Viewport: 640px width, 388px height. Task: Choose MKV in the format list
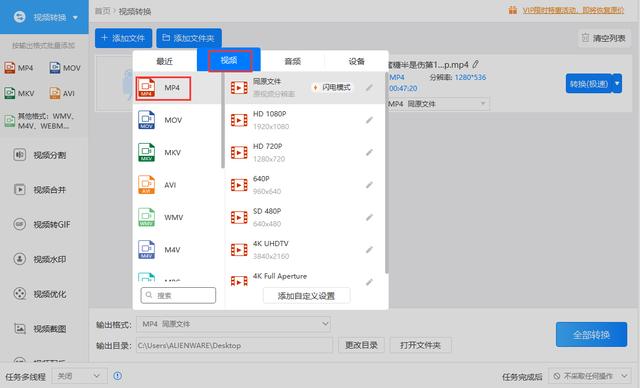click(x=178, y=153)
